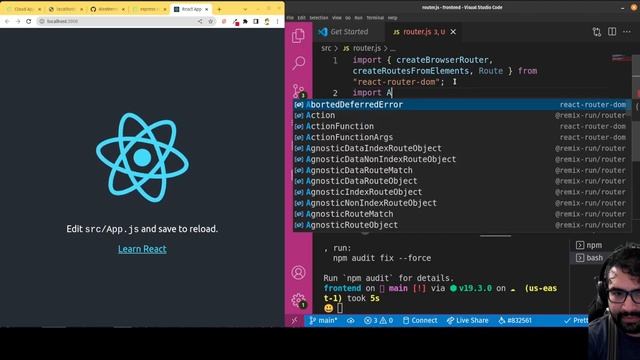Image resolution: width=640 pixels, height=360 pixels.
Task: Open the Terminal menu in VS Code
Action: (x=375, y=18)
